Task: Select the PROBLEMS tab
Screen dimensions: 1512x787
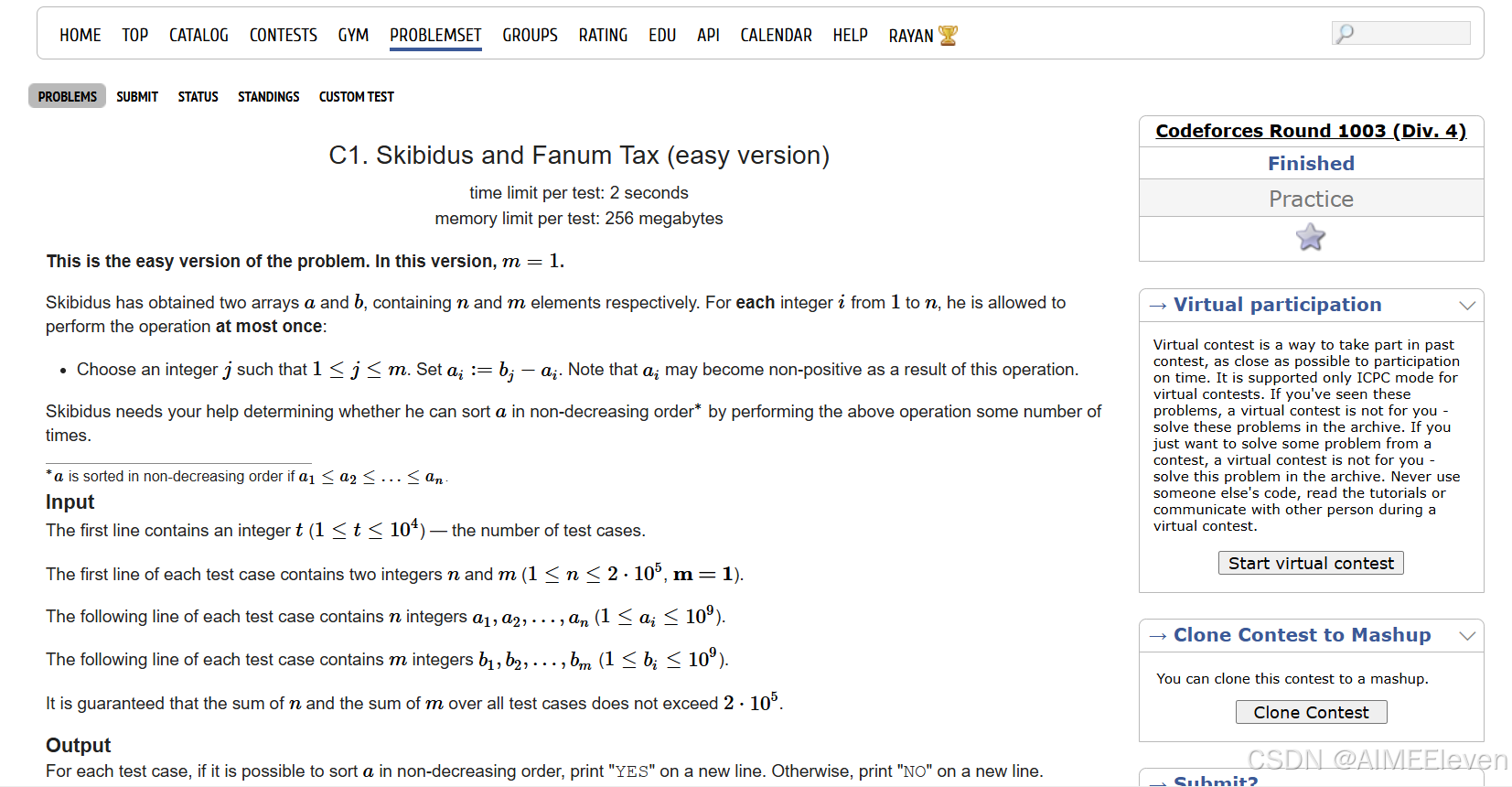Action: 68,96
